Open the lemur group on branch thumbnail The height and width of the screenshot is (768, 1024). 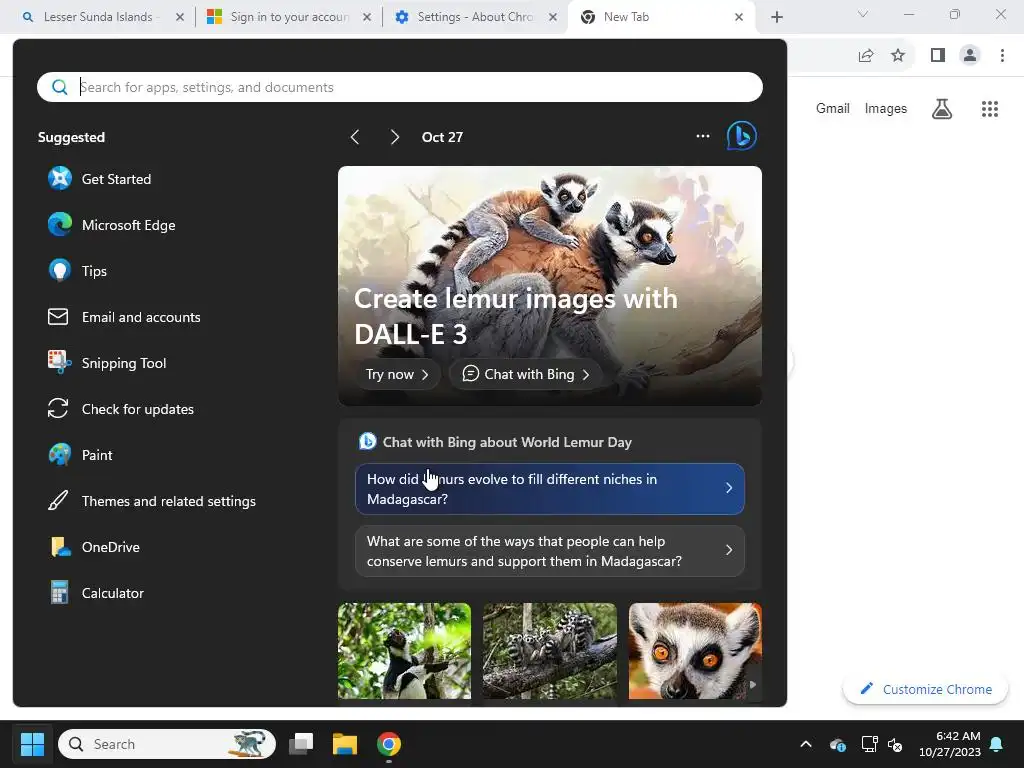[x=549, y=650]
